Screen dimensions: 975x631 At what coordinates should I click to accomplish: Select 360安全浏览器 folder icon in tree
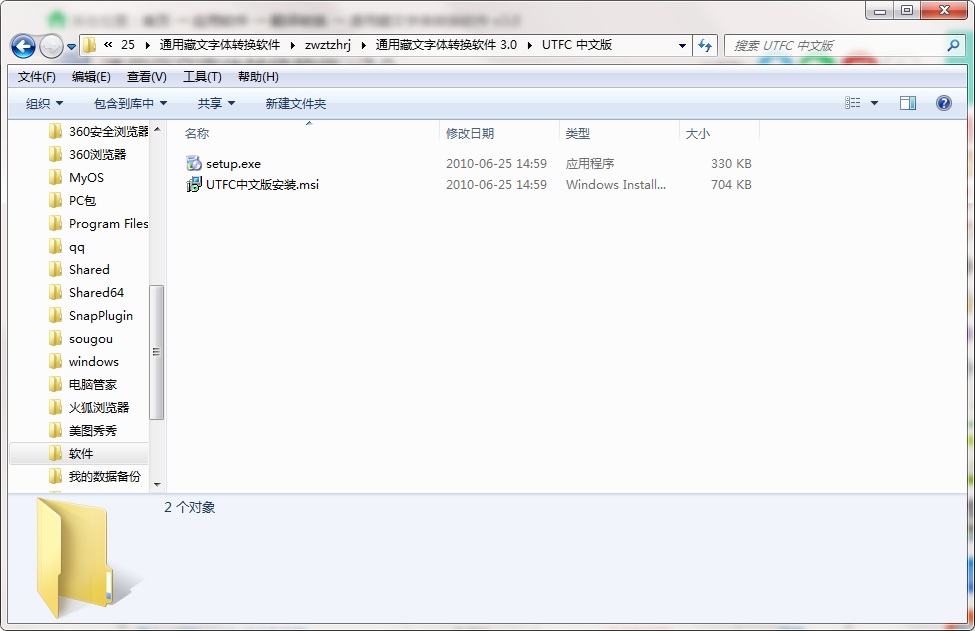pyautogui.click(x=55, y=131)
